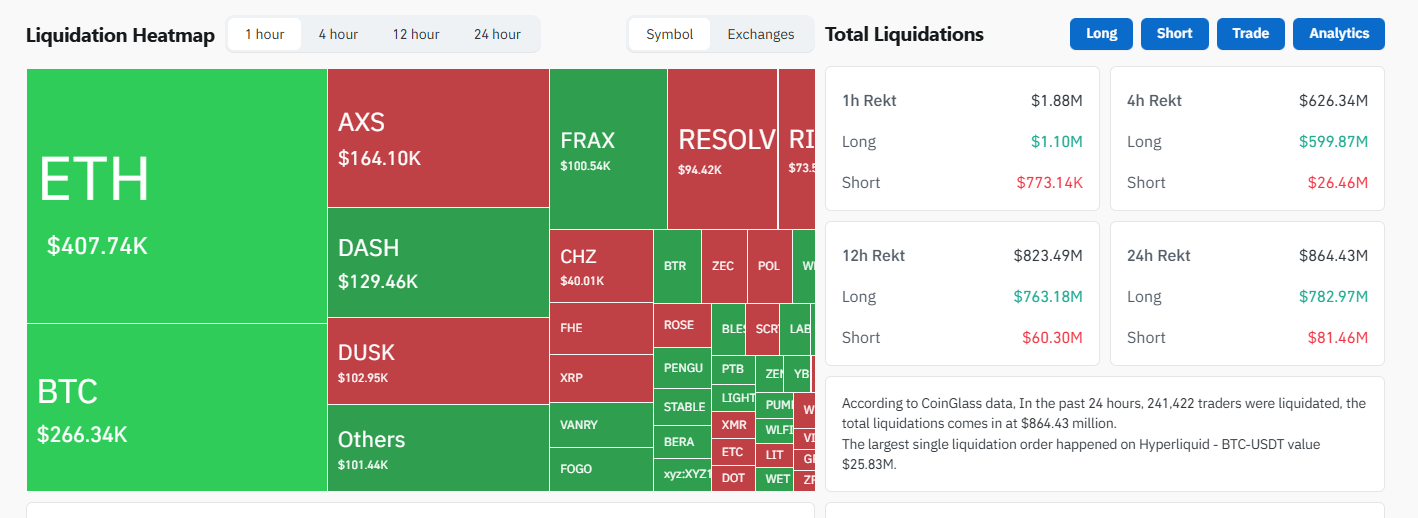The image size is (1418, 518).
Task: Select the CHZ heatmap tile
Action: [601, 266]
